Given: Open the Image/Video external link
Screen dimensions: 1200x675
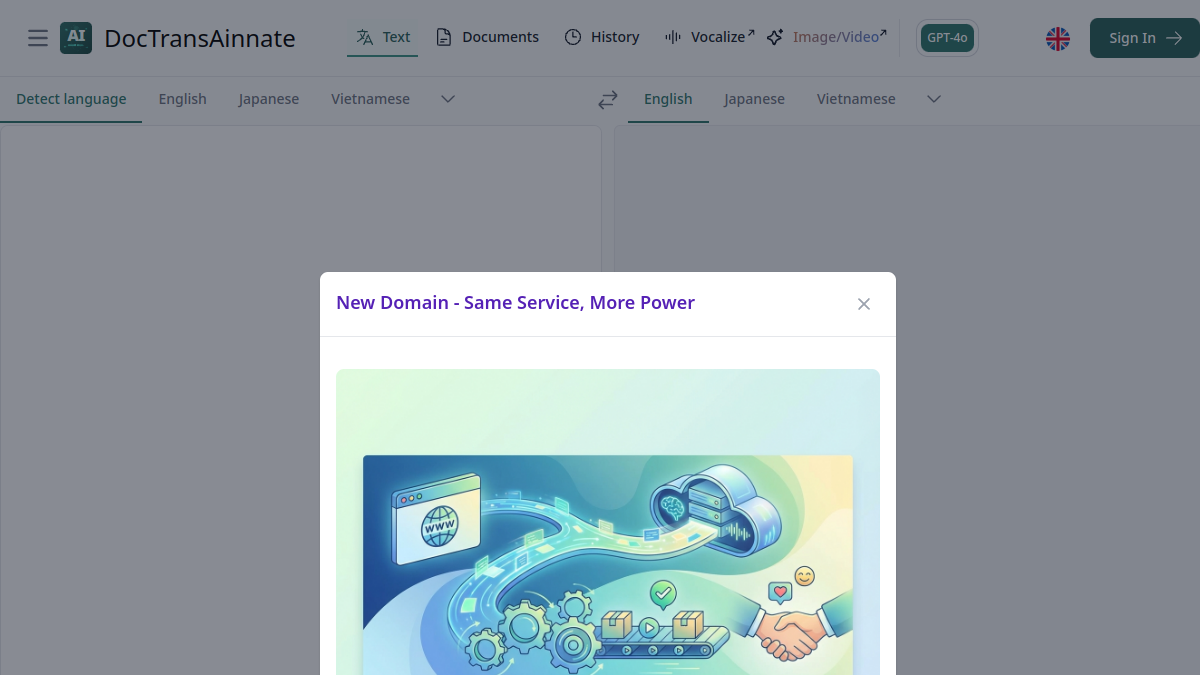Looking at the screenshot, I should click(827, 37).
